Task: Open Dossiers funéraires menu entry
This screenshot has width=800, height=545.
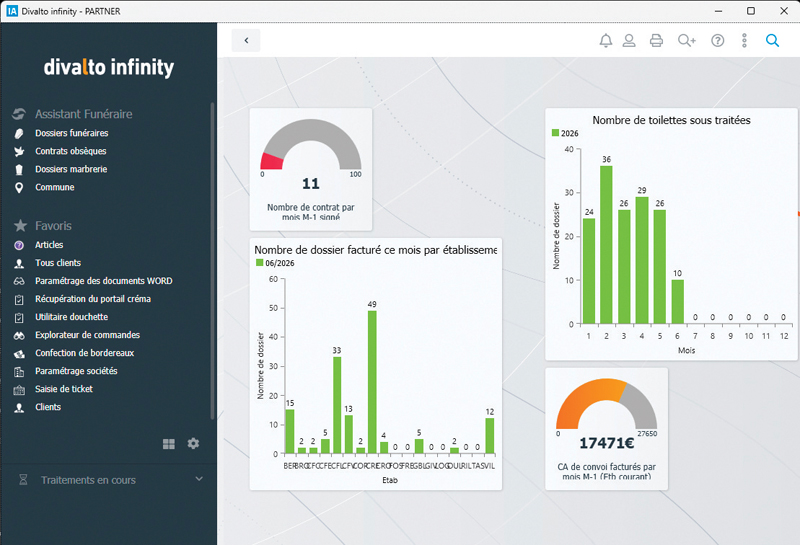Action: tap(71, 133)
